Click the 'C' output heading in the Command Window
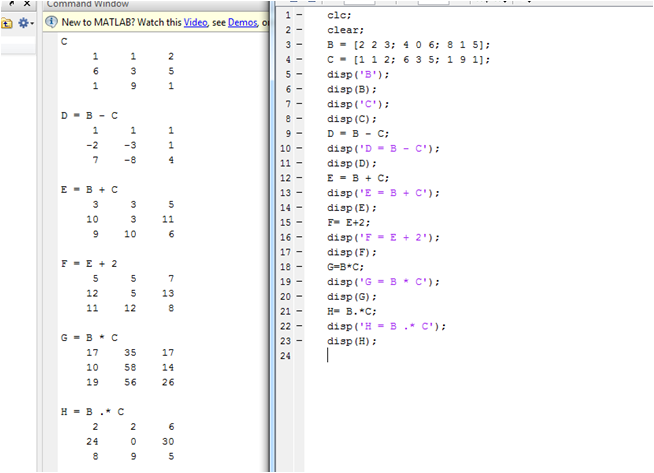The width and height of the screenshot is (654, 473). 64,41
